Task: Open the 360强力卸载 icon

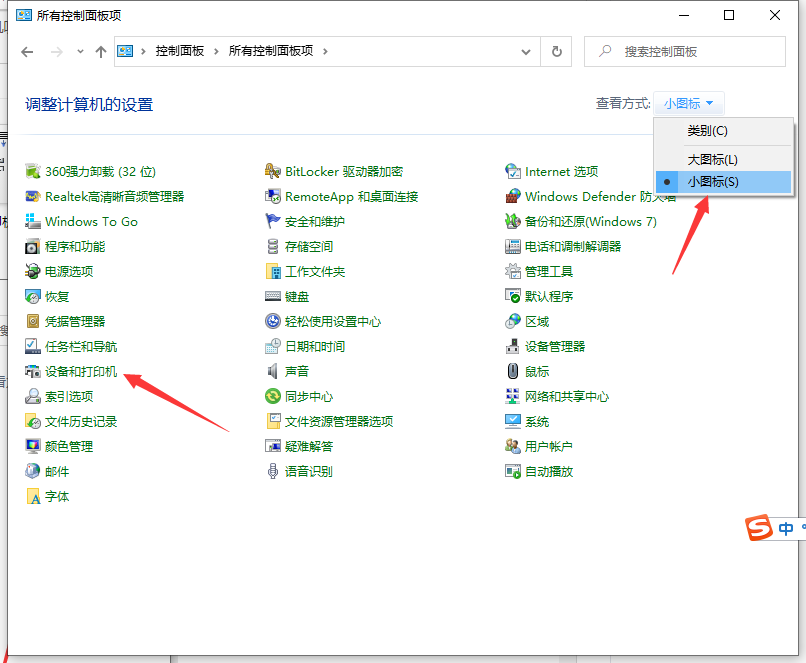Action: click(x=33, y=172)
